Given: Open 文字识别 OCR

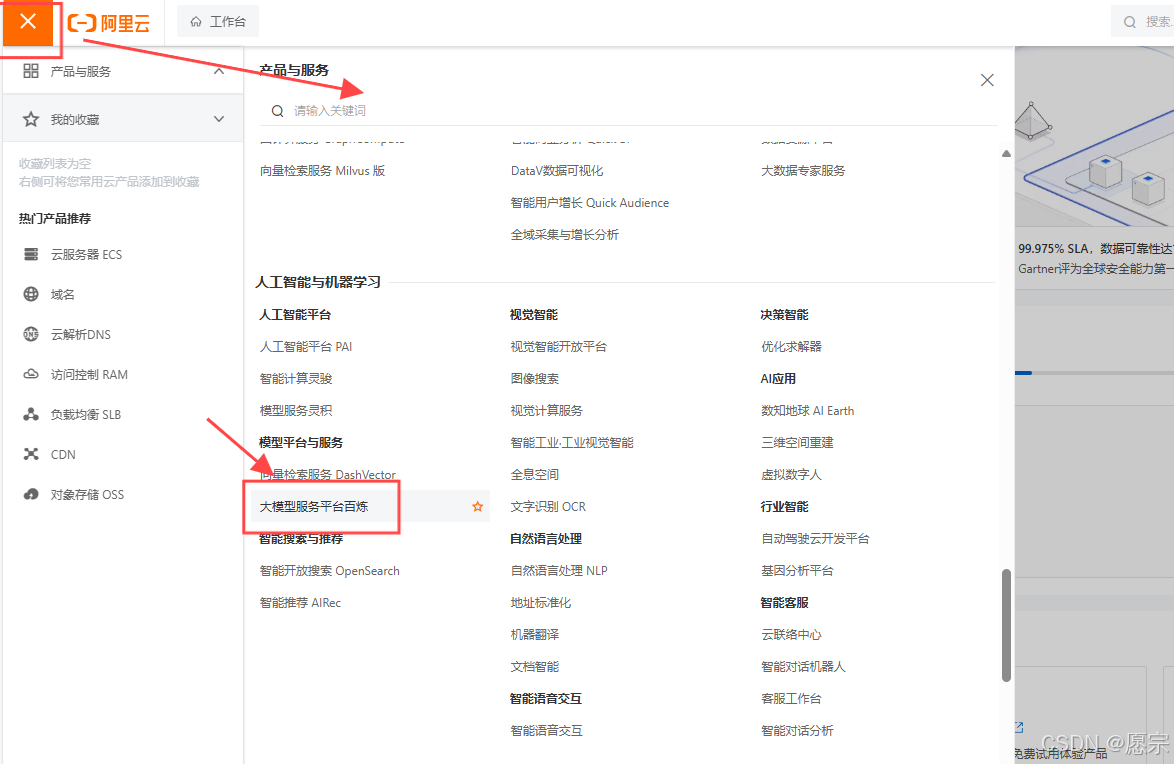Looking at the screenshot, I should (x=548, y=507).
